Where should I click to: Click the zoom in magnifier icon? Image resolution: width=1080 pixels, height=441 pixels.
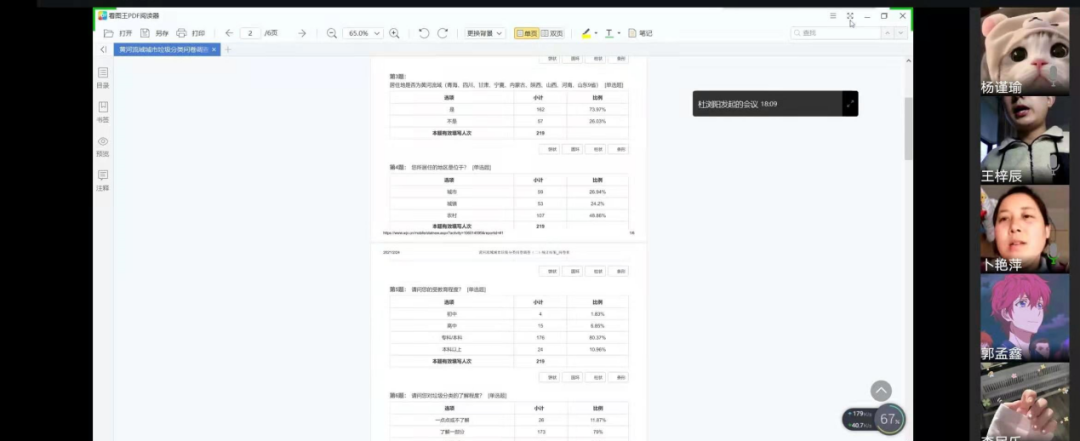coord(394,33)
